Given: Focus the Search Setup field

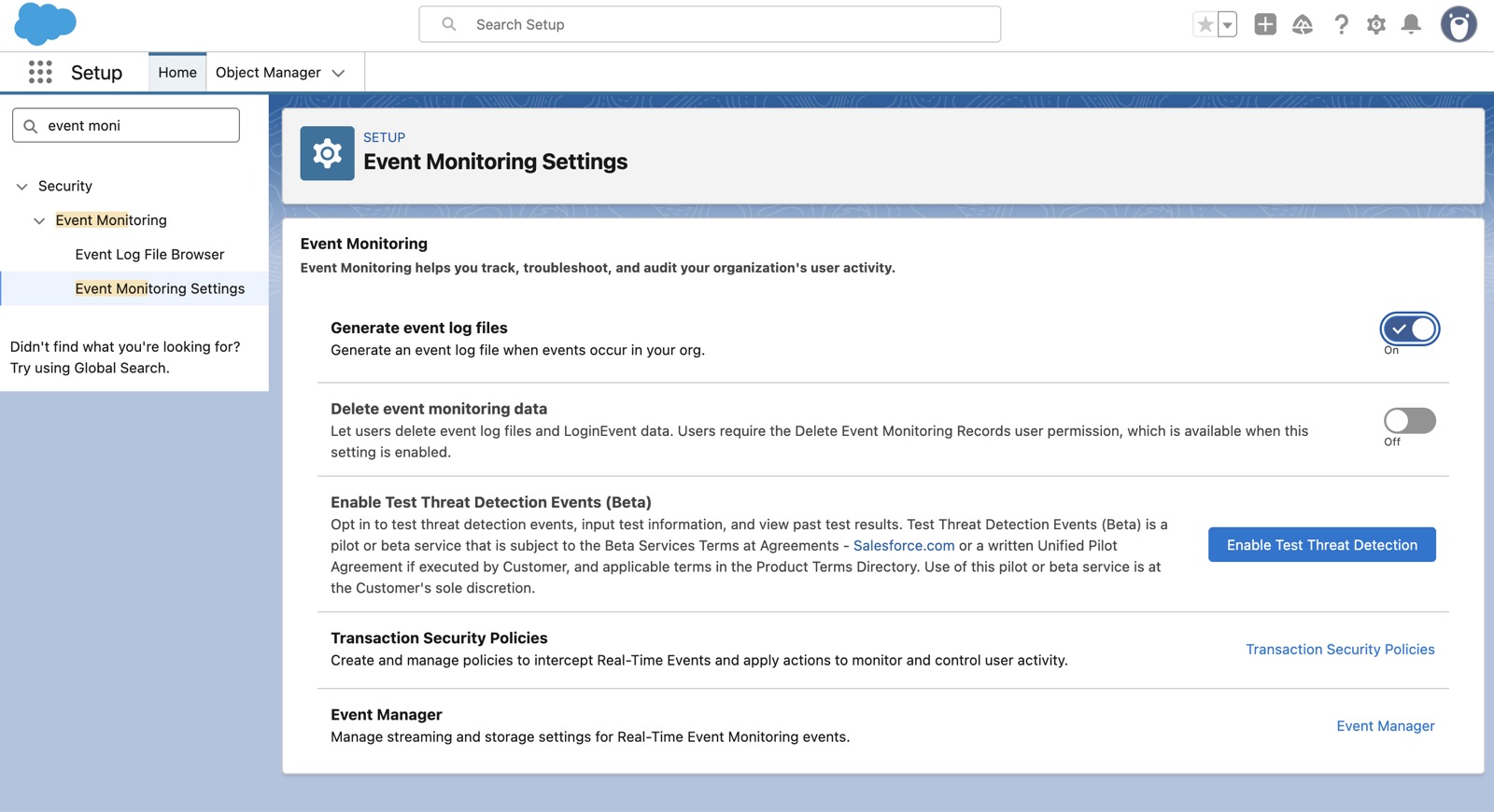Looking at the screenshot, I should [x=710, y=24].
